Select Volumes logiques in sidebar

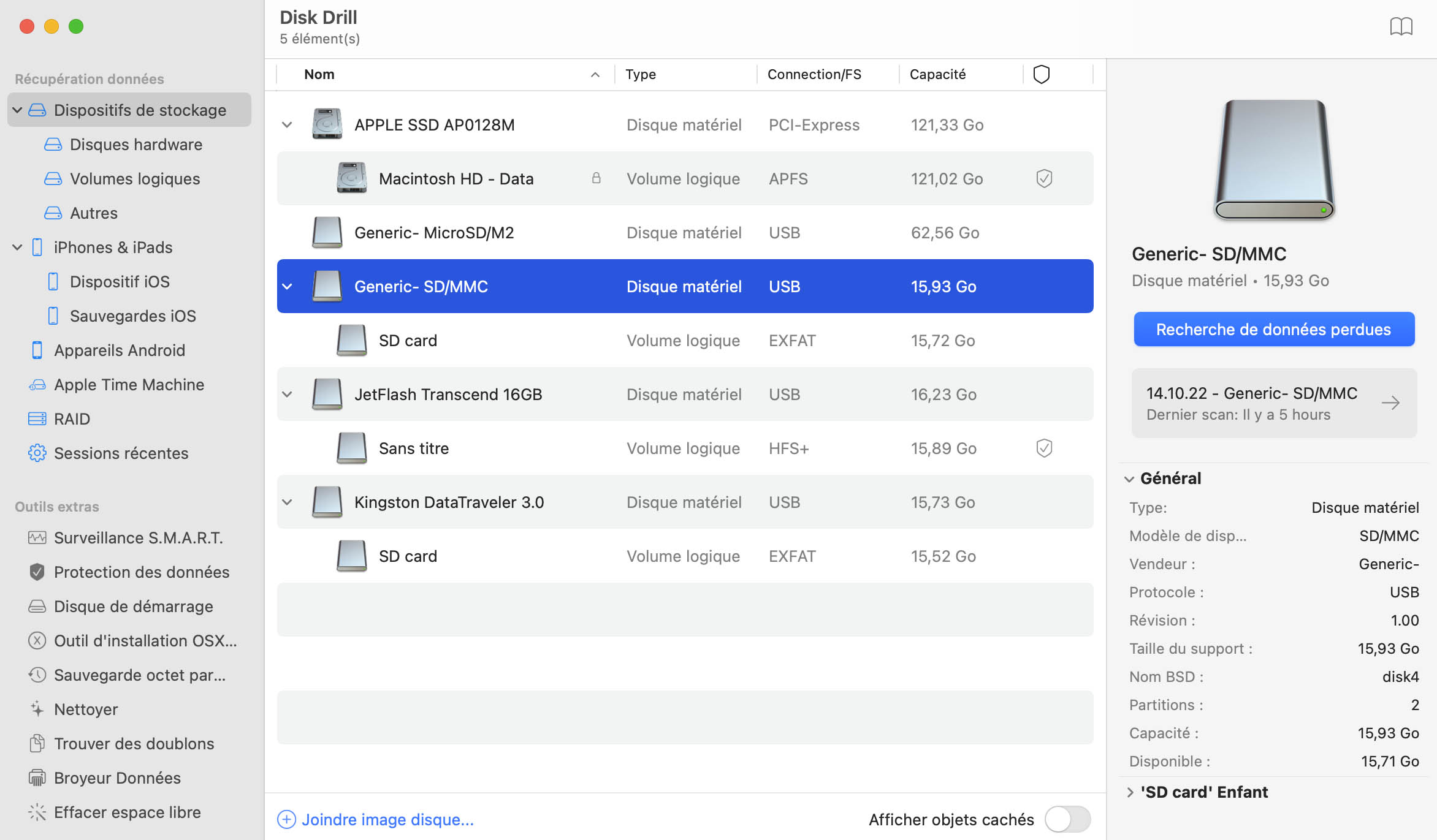pyautogui.click(x=135, y=179)
